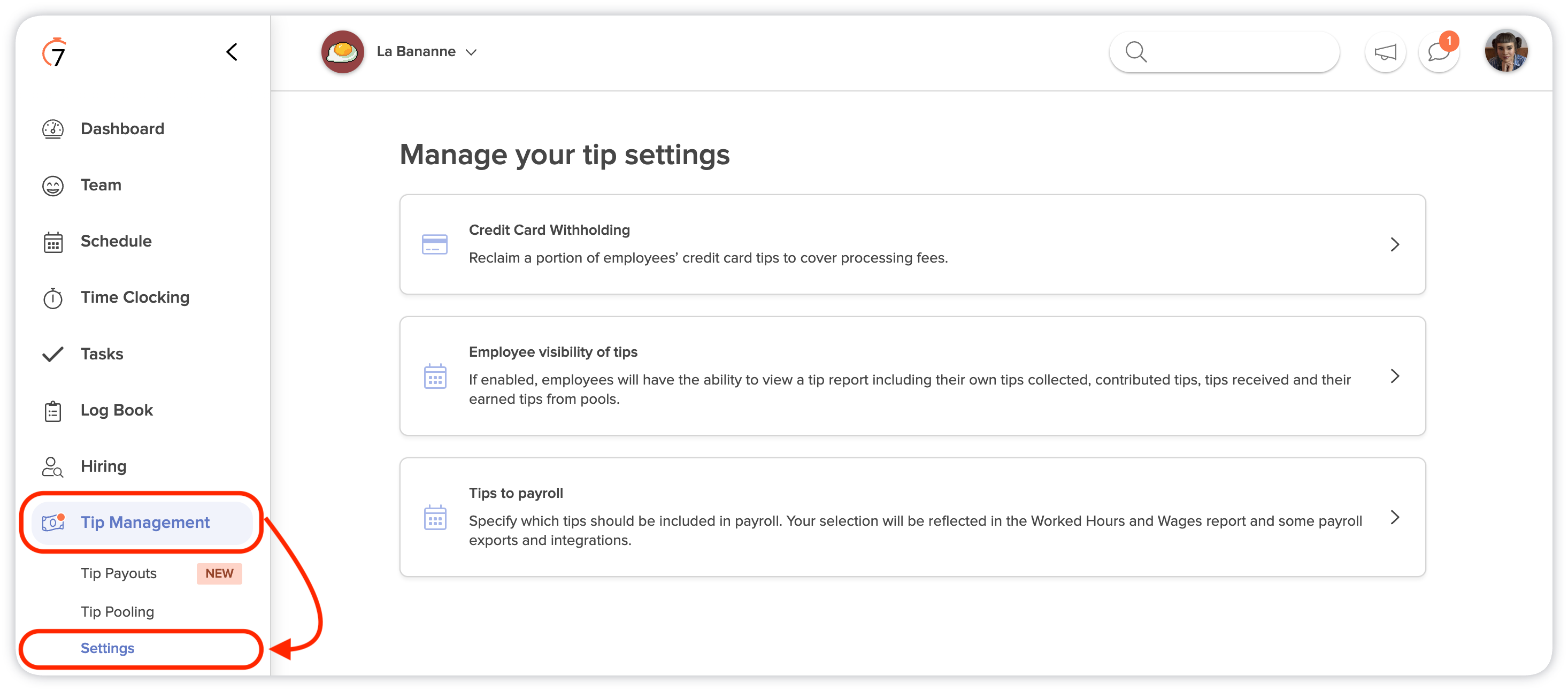Click the Hiring person-search icon
The width and height of the screenshot is (1568, 691).
(53, 467)
